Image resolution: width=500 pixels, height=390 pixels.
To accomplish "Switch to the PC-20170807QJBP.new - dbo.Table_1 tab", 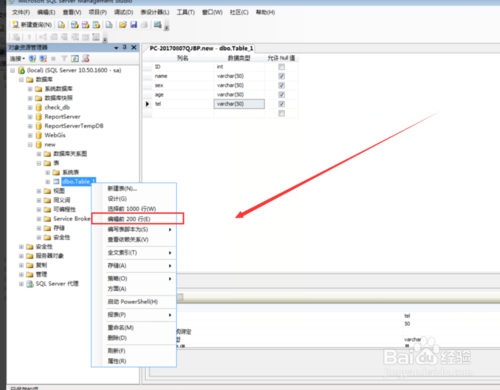I will click(201, 48).
